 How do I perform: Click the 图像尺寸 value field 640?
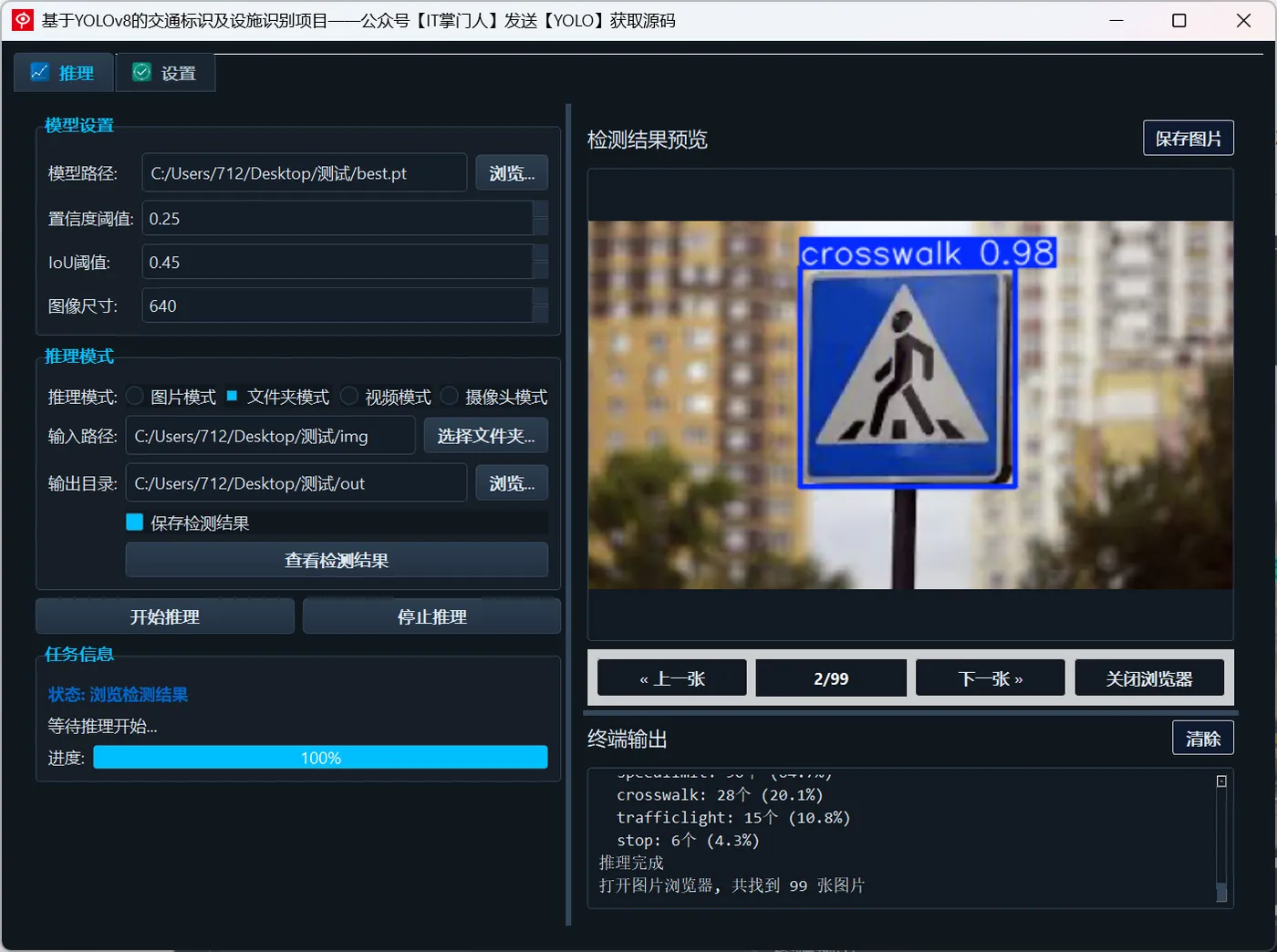click(x=337, y=306)
